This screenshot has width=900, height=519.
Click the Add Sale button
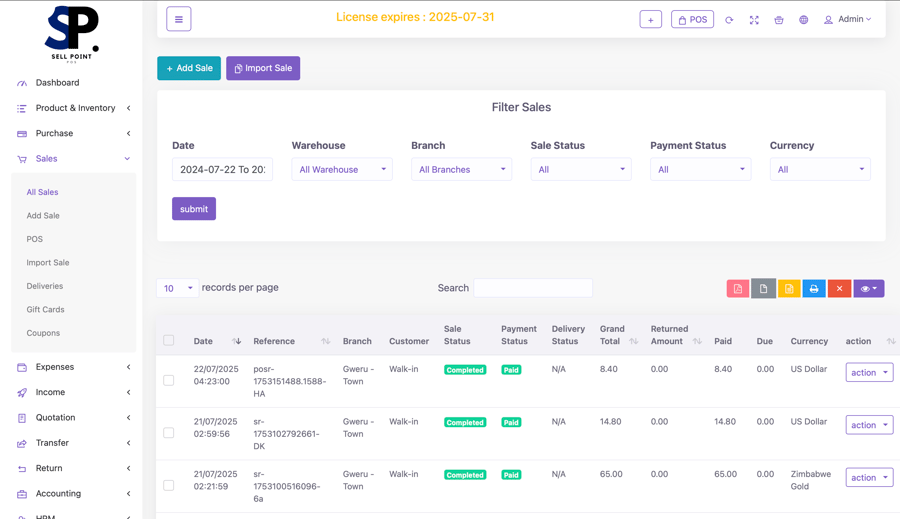click(189, 68)
